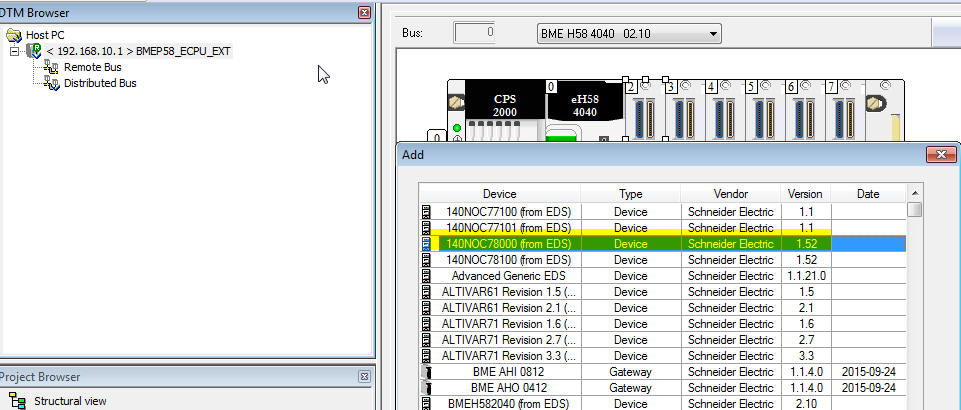This screenshot has height=410, width=961.
Task: Click the Bus number field
Action: [474, 33]
